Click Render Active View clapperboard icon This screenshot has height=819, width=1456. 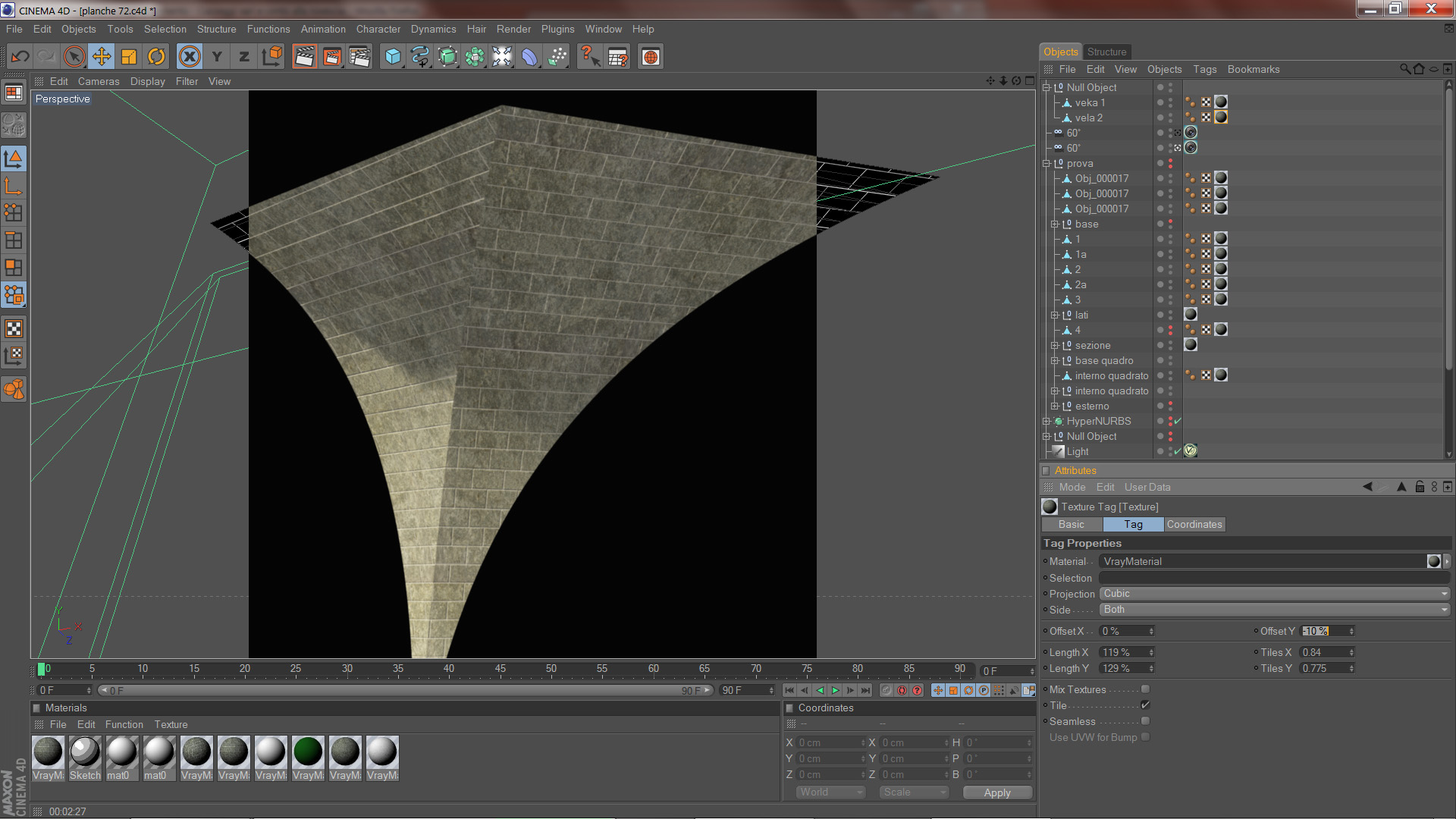(304, 57)
